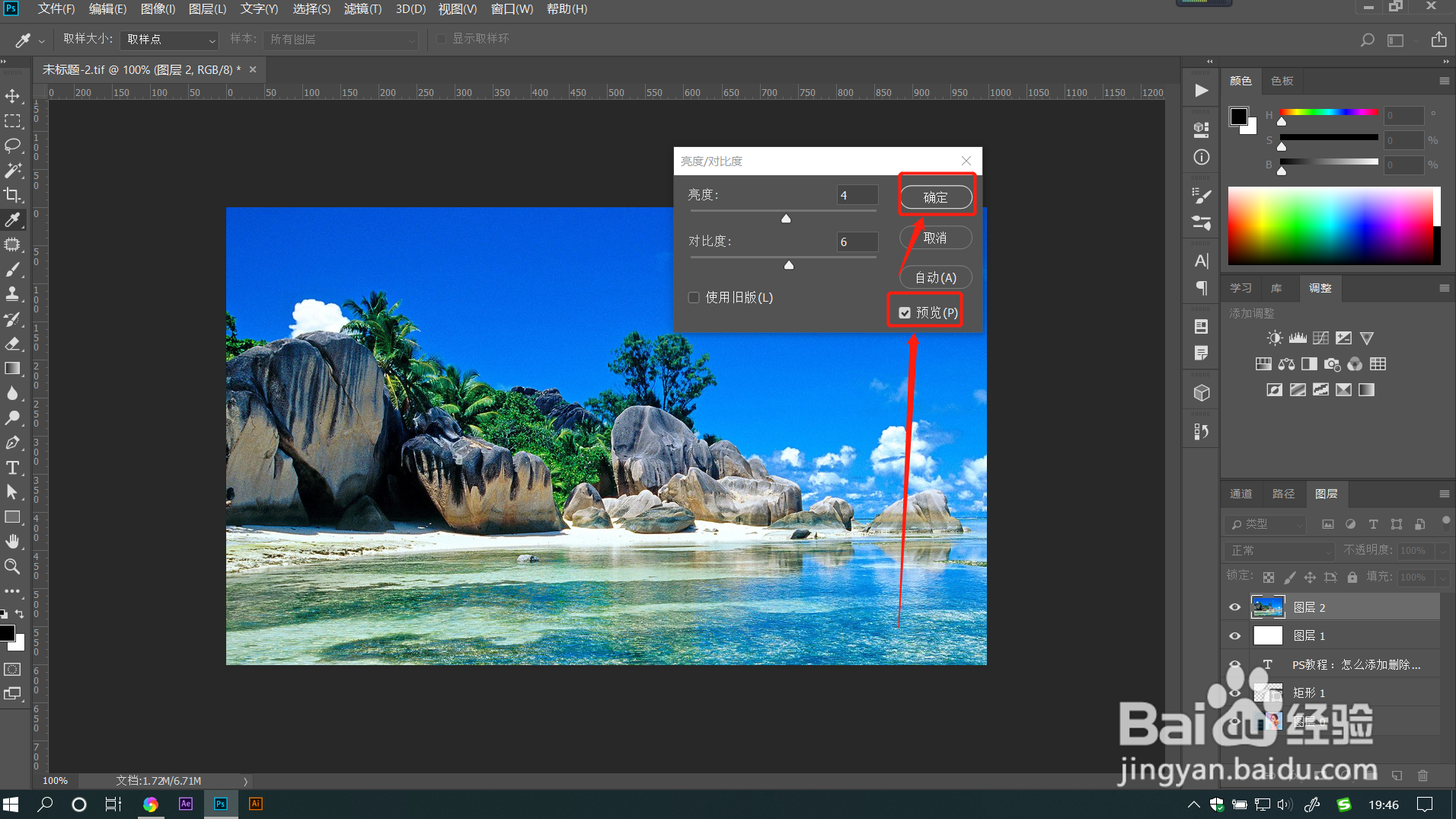The width and height of the screenshot is (1456, 819).
Task: Open the Layers panel flyout menu
Action: 1444,494
